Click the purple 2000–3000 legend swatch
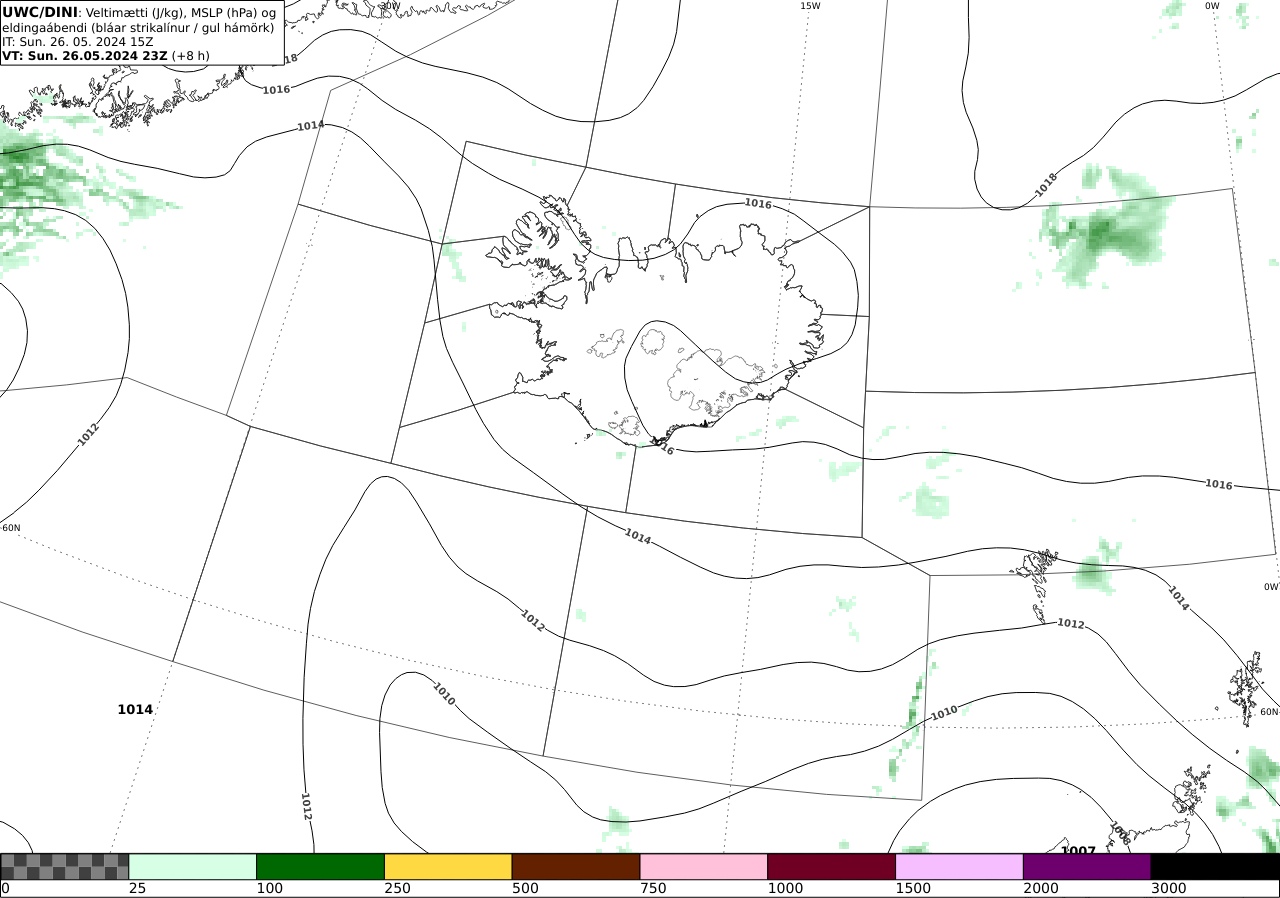 [x=1087, y=866]
